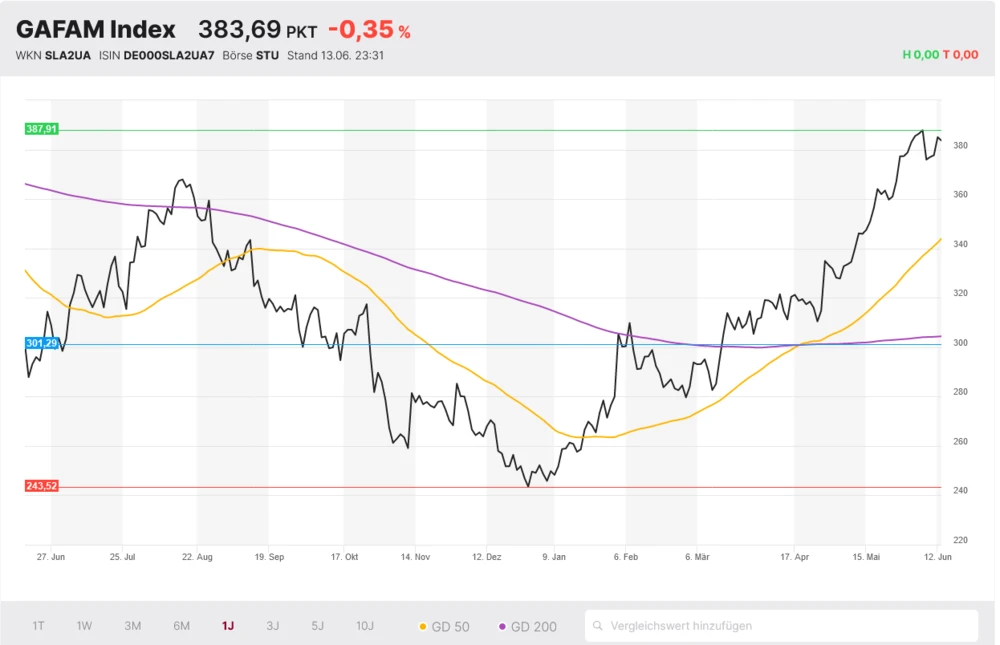Select the 6M chart range
Screen dimensions: 1000x645
coord(181,626)
